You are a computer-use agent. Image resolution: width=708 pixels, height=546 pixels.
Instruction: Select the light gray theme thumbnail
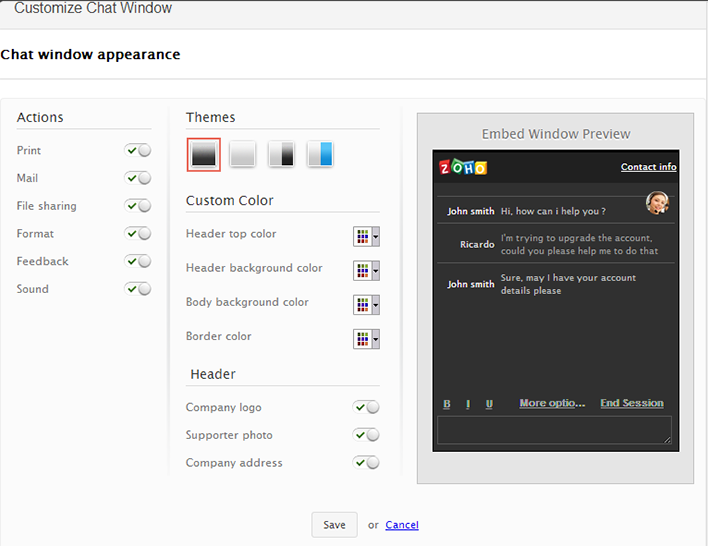pyautogui.click(x=242, y=154)
